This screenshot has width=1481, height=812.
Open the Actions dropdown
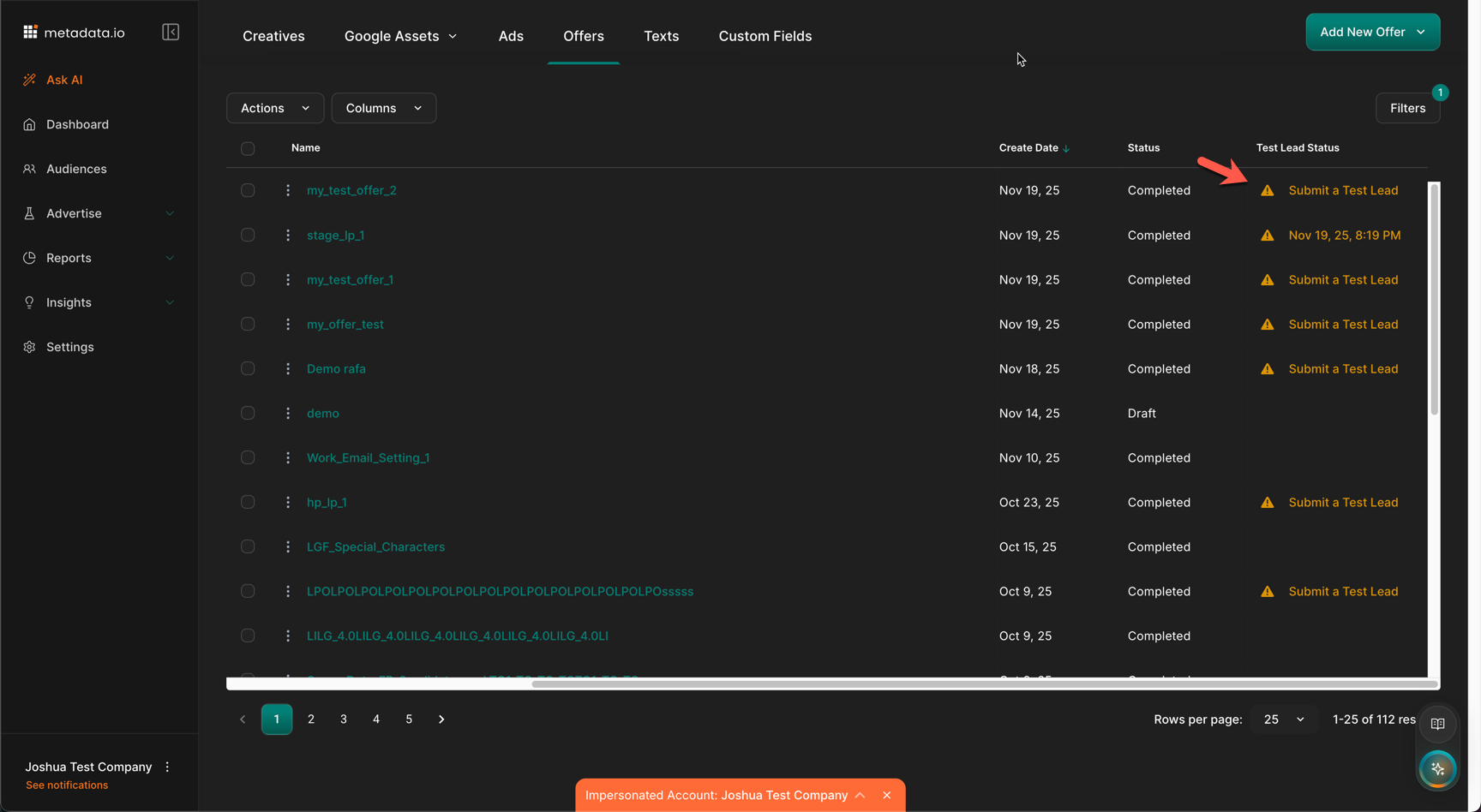coord(274,108)
